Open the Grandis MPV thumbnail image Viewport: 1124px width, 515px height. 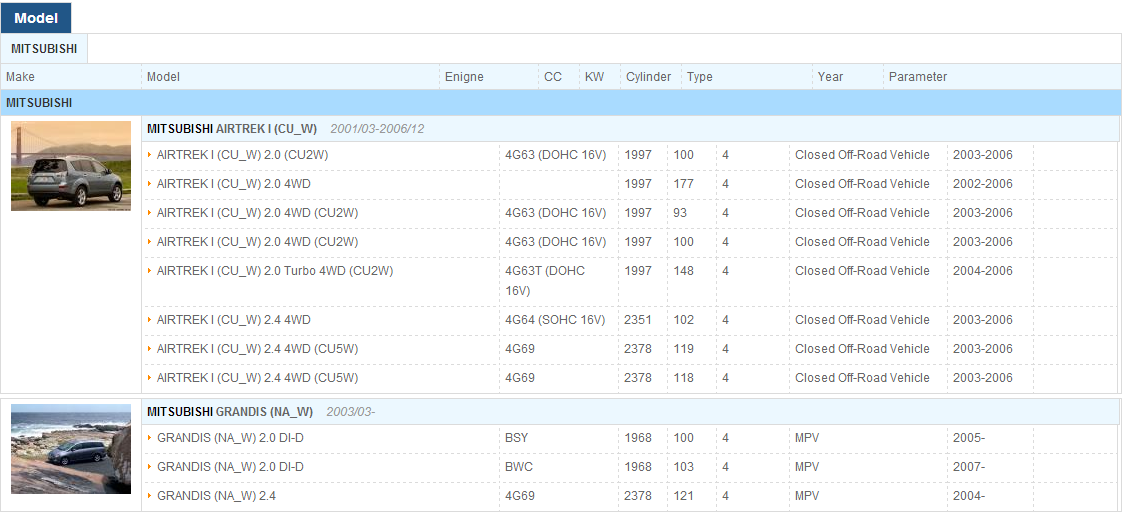coord(71,449)
